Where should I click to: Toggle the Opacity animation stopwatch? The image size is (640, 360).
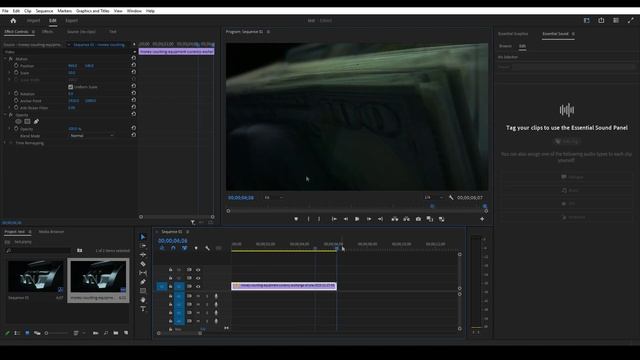tap(16, 129)
